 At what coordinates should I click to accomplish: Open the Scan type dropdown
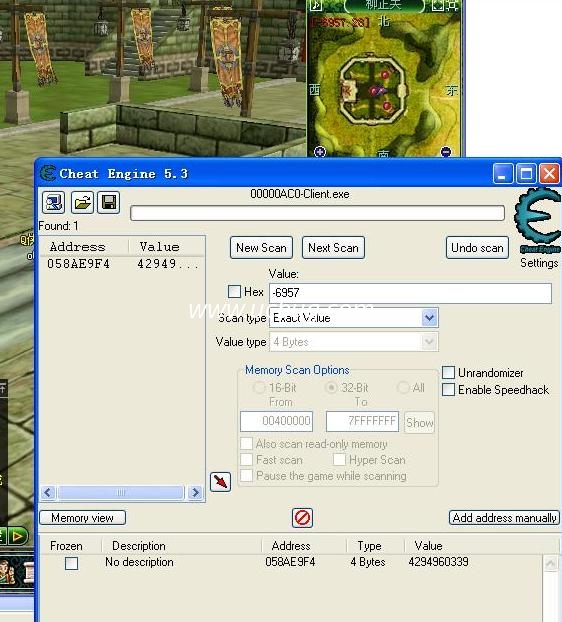tap(430, 318)
